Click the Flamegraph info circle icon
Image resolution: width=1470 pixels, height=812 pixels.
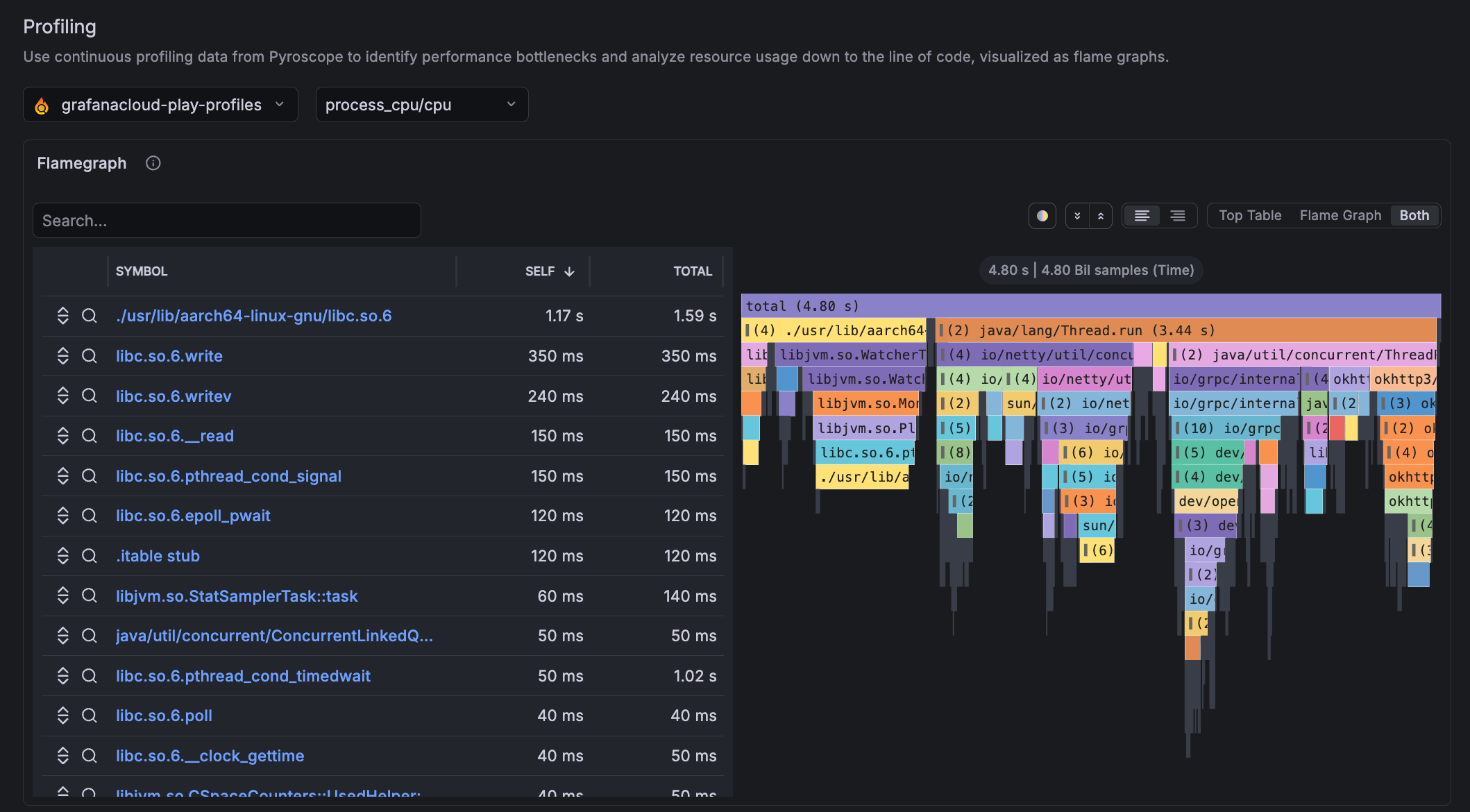click(x=153, y=163)
